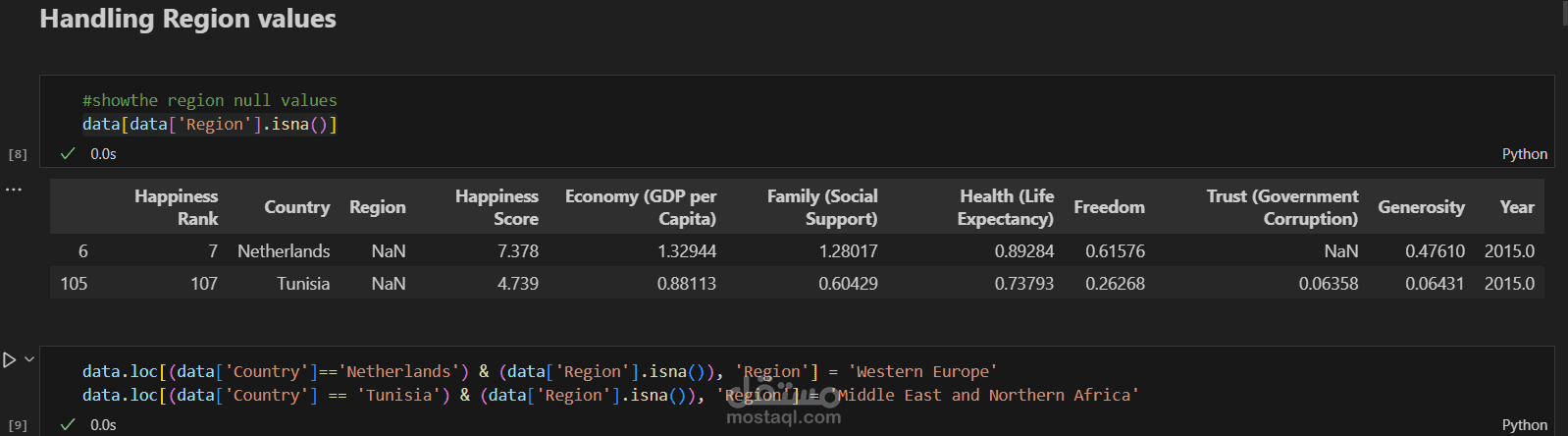
Task: Click the Generosity column header
Action: pyautogui.click(x=1421, y=207)
